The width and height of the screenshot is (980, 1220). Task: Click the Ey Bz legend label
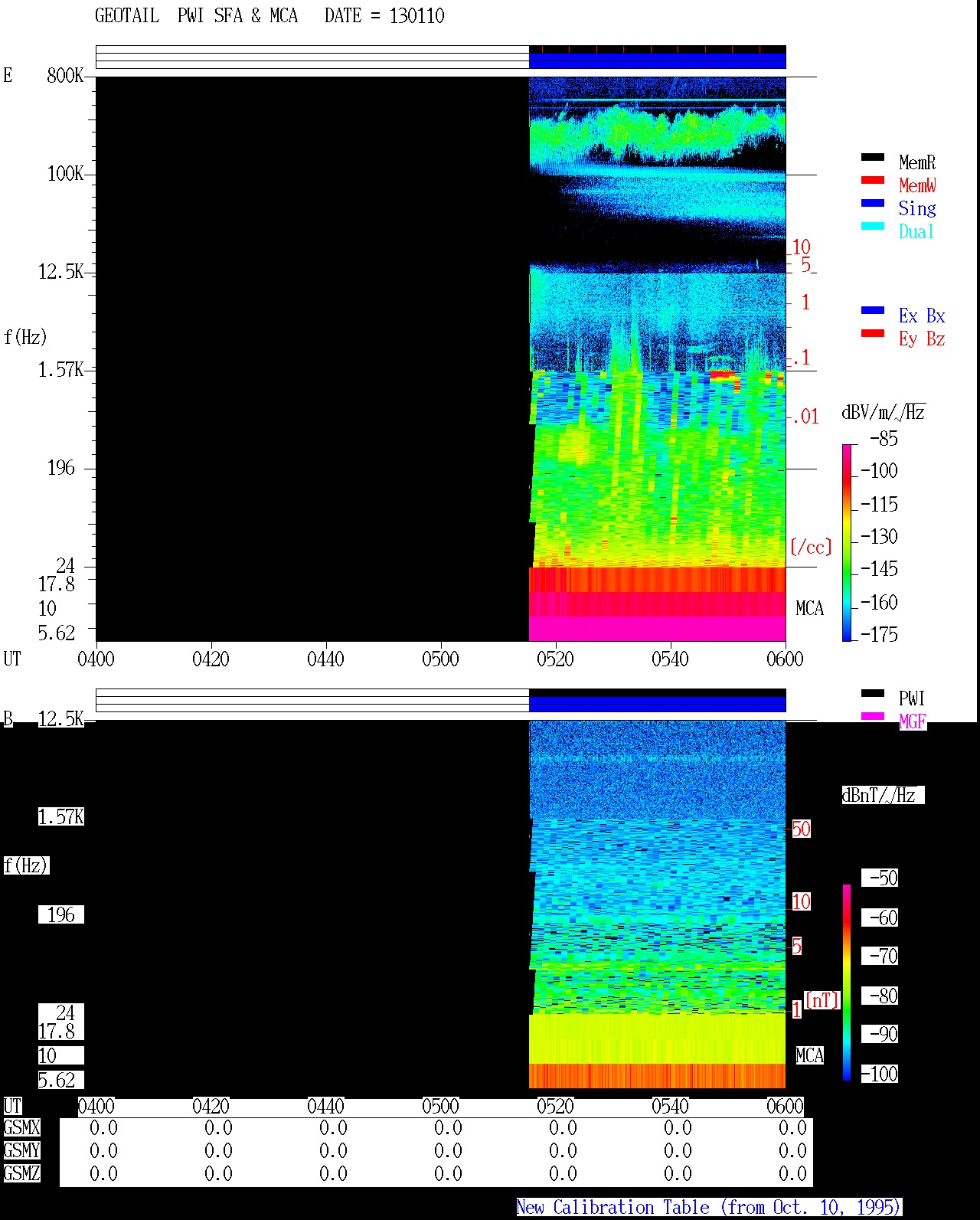pos(922,339)
